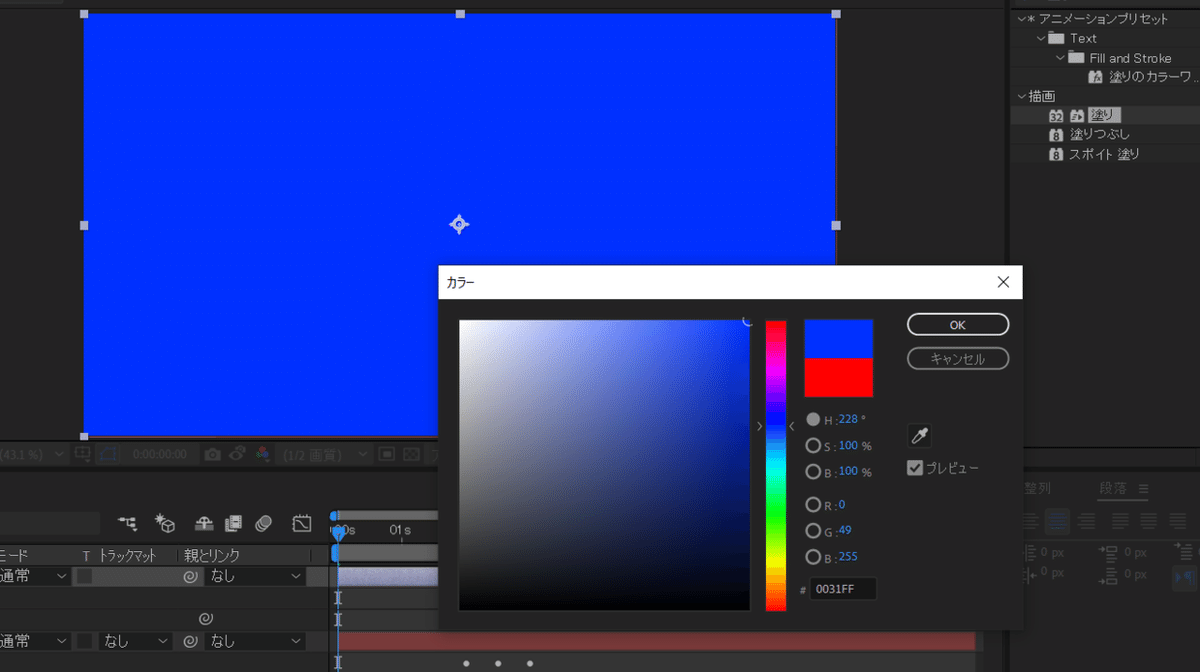The image size is (1200, 672).
Task: Pick the eyedropper in the color dialog
Action: pos(919,435)
